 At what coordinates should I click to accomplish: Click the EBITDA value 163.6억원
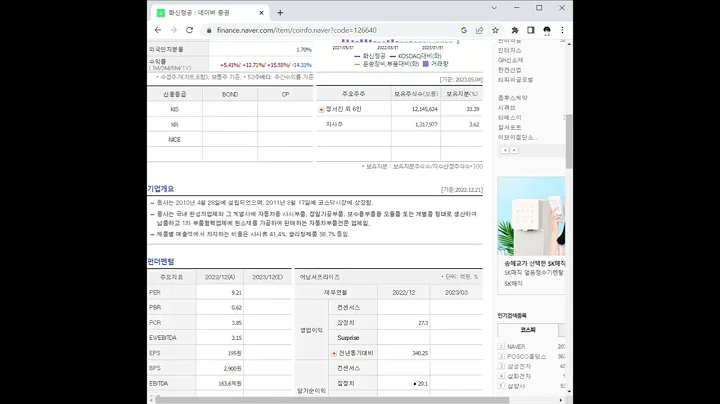(x=230, y=383)
